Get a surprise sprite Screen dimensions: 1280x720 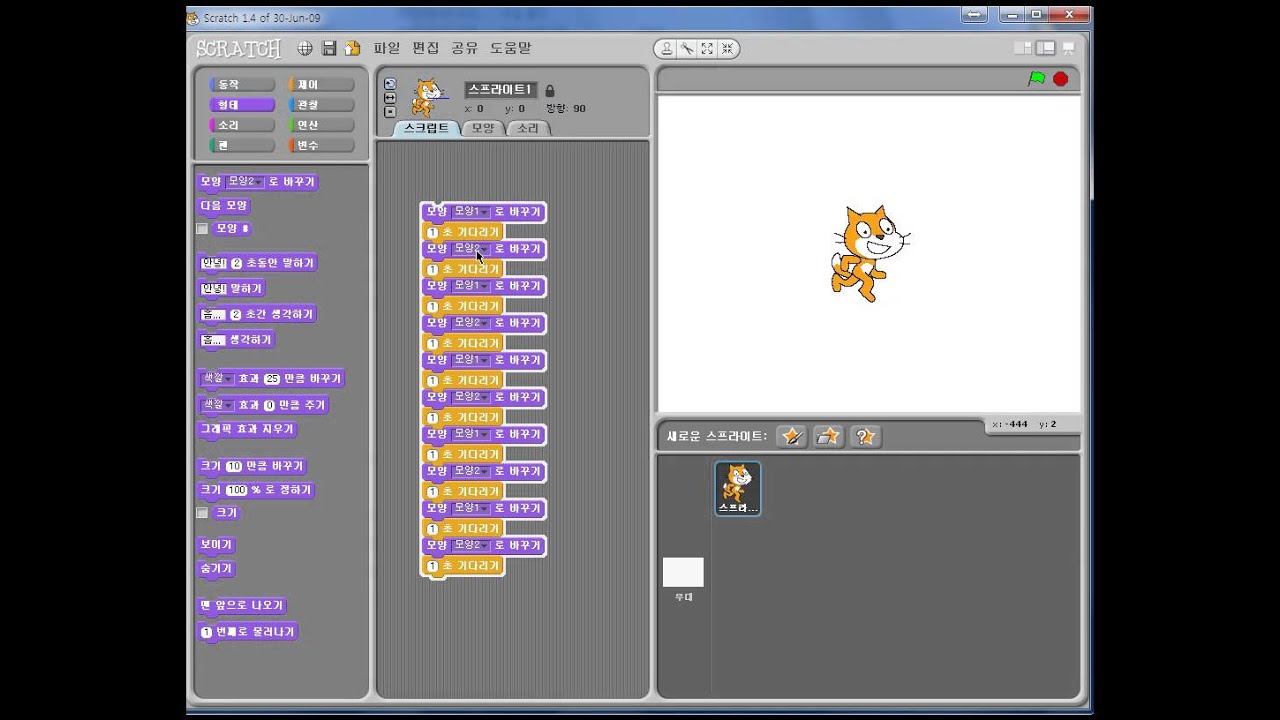pos(866,436)
